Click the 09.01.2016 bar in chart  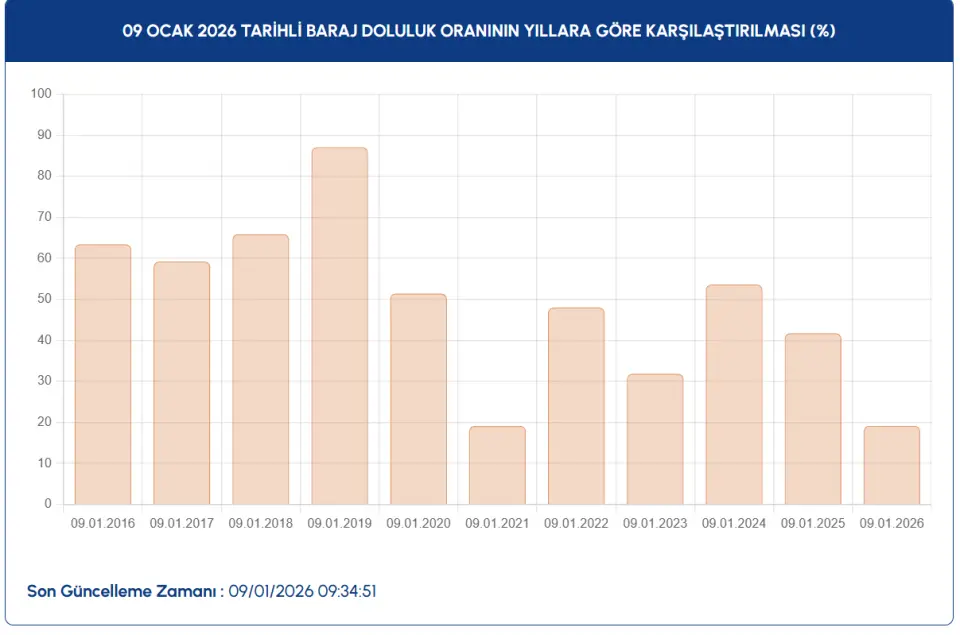(x=103, y=375)
